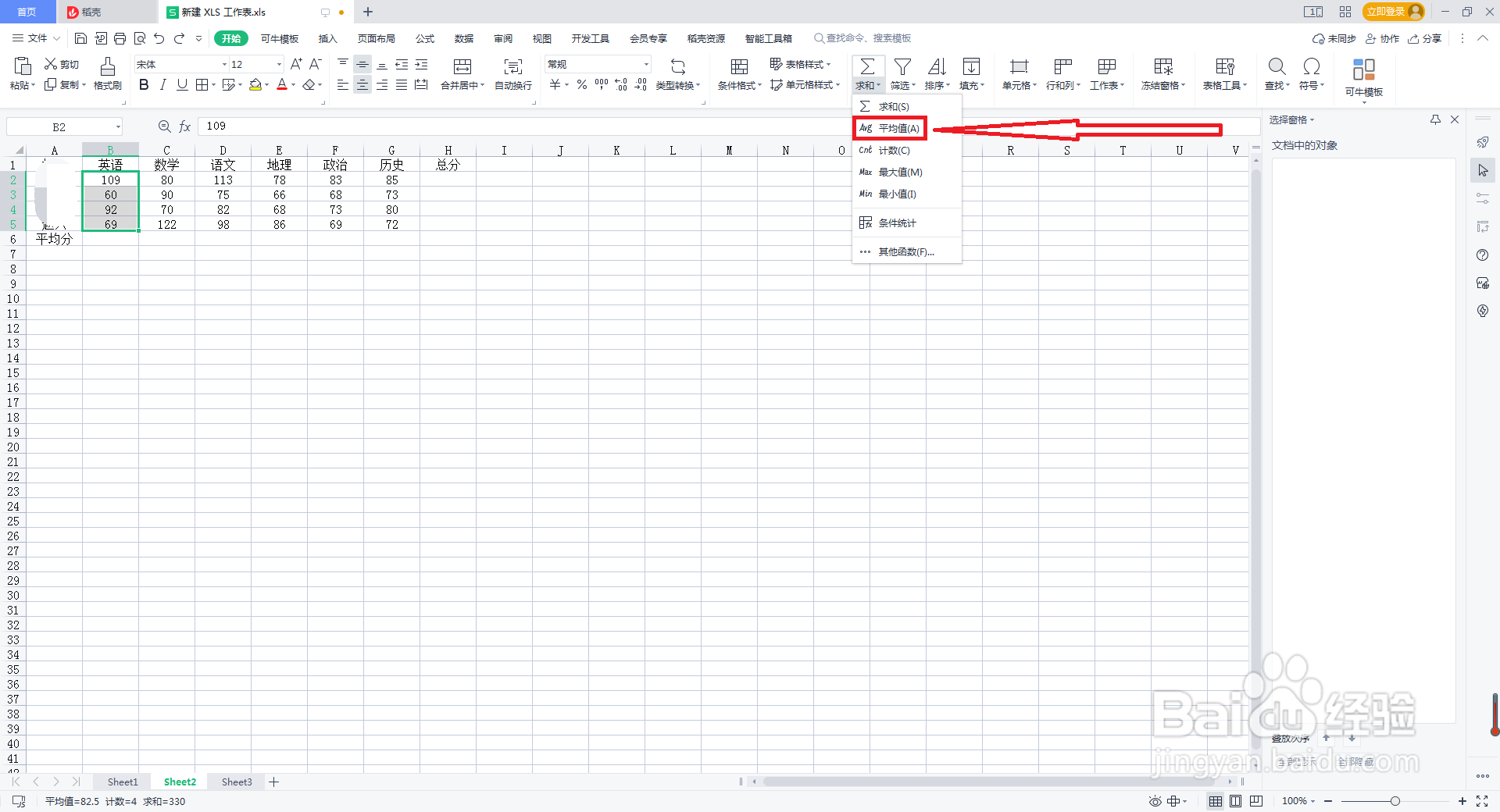Click the Sum sigma icon
This screenshot has height=812, width=1500.
point(868,66)
